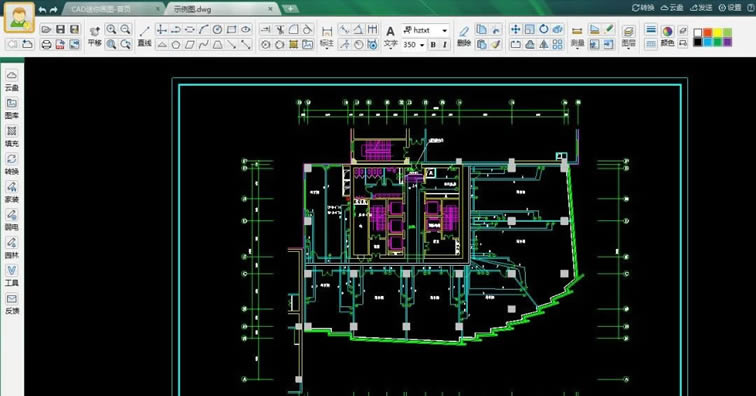This screenshot has width=756, height=396.
Task: Click the 发送 send button
Action: pyautogui.click(x=701, y=7)
